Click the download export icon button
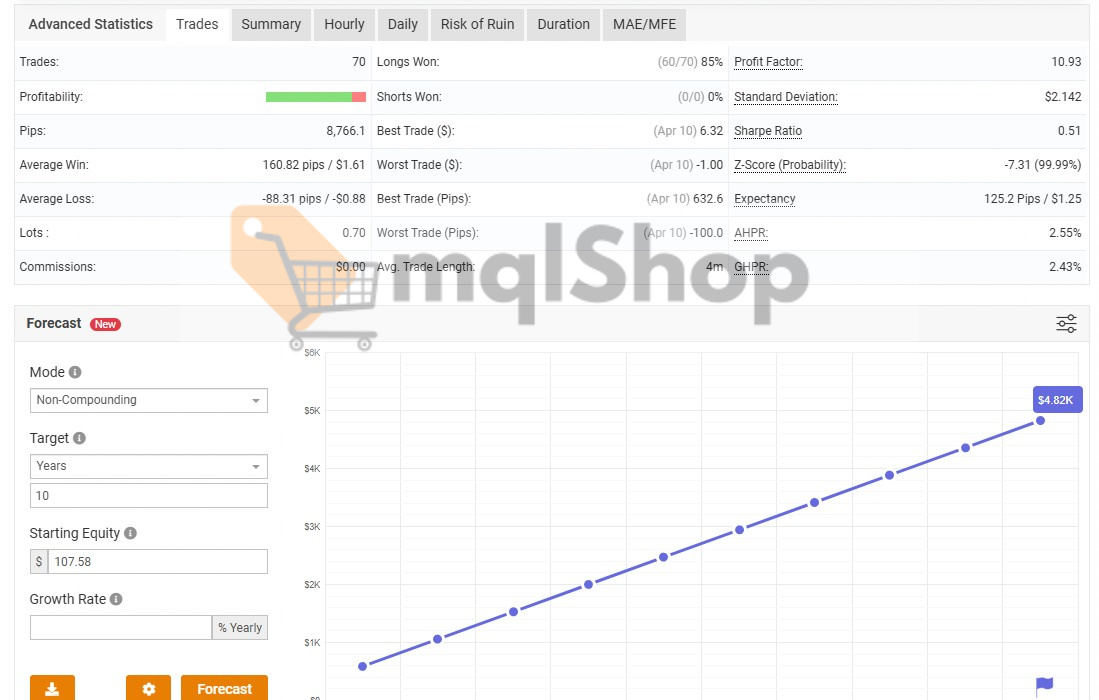The width and height of the screenshot is (1099, 700). 52,688
